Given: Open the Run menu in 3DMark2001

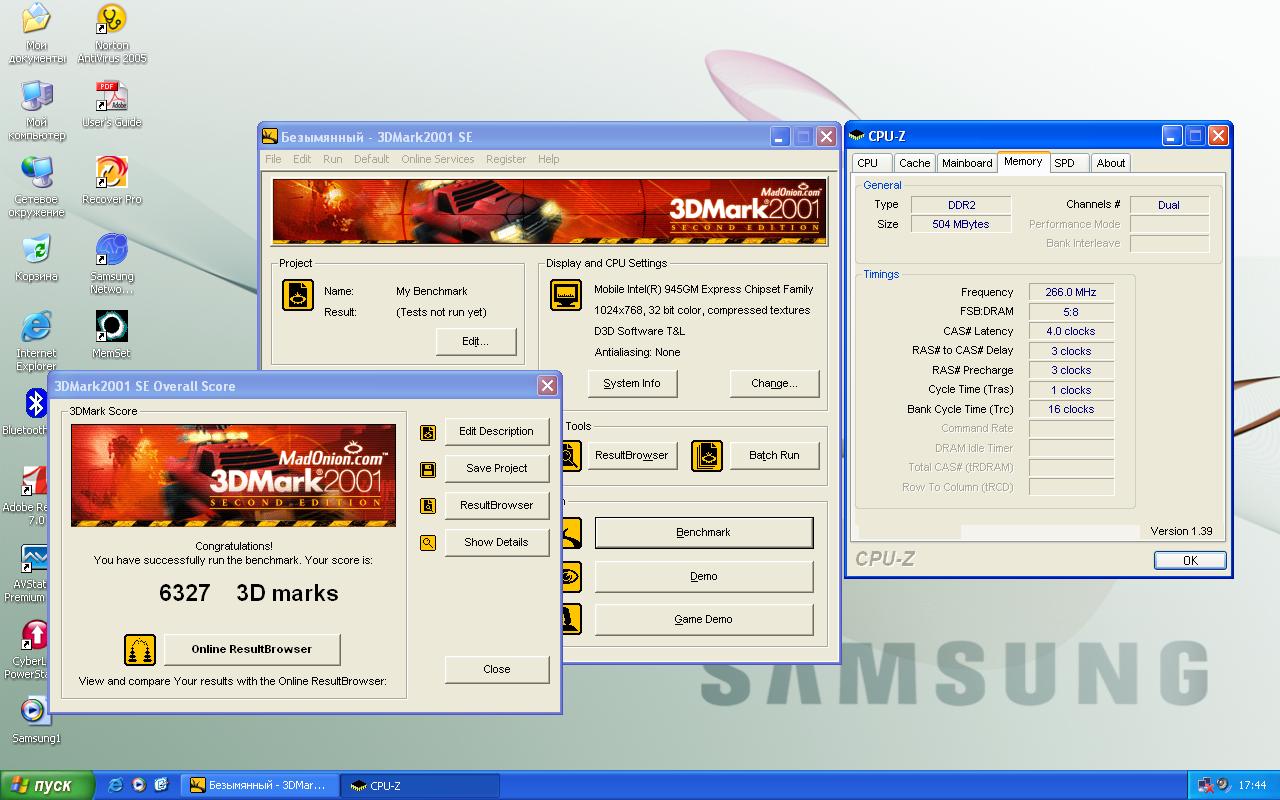Looking at the screenshot, I should click(x=332, y=159).
